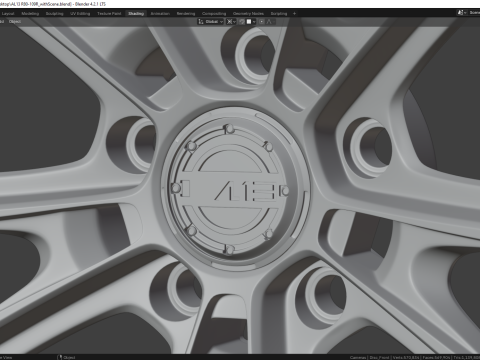Switch to the Rendering workspace tab
This screenshot has width=480, height=360.
186,14
